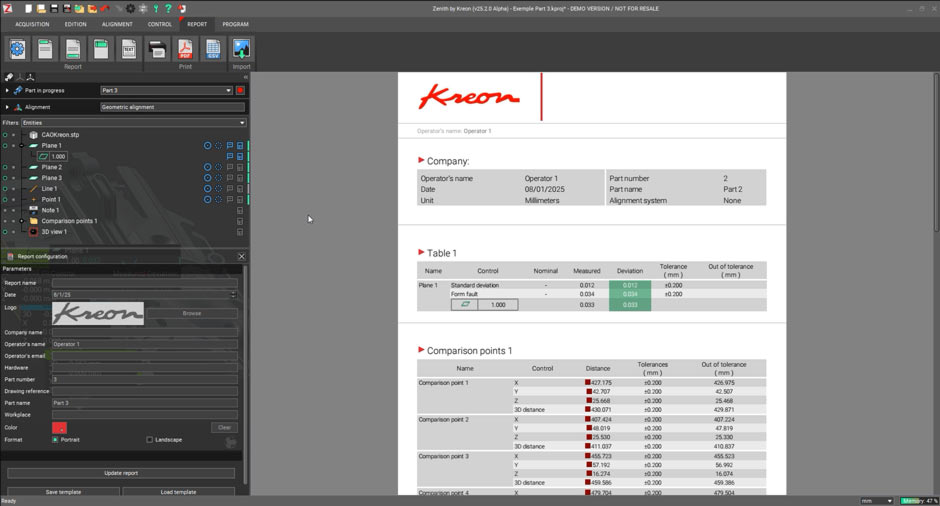
Task: Switch to the Acquisition tab
Action: coord(32,24)
